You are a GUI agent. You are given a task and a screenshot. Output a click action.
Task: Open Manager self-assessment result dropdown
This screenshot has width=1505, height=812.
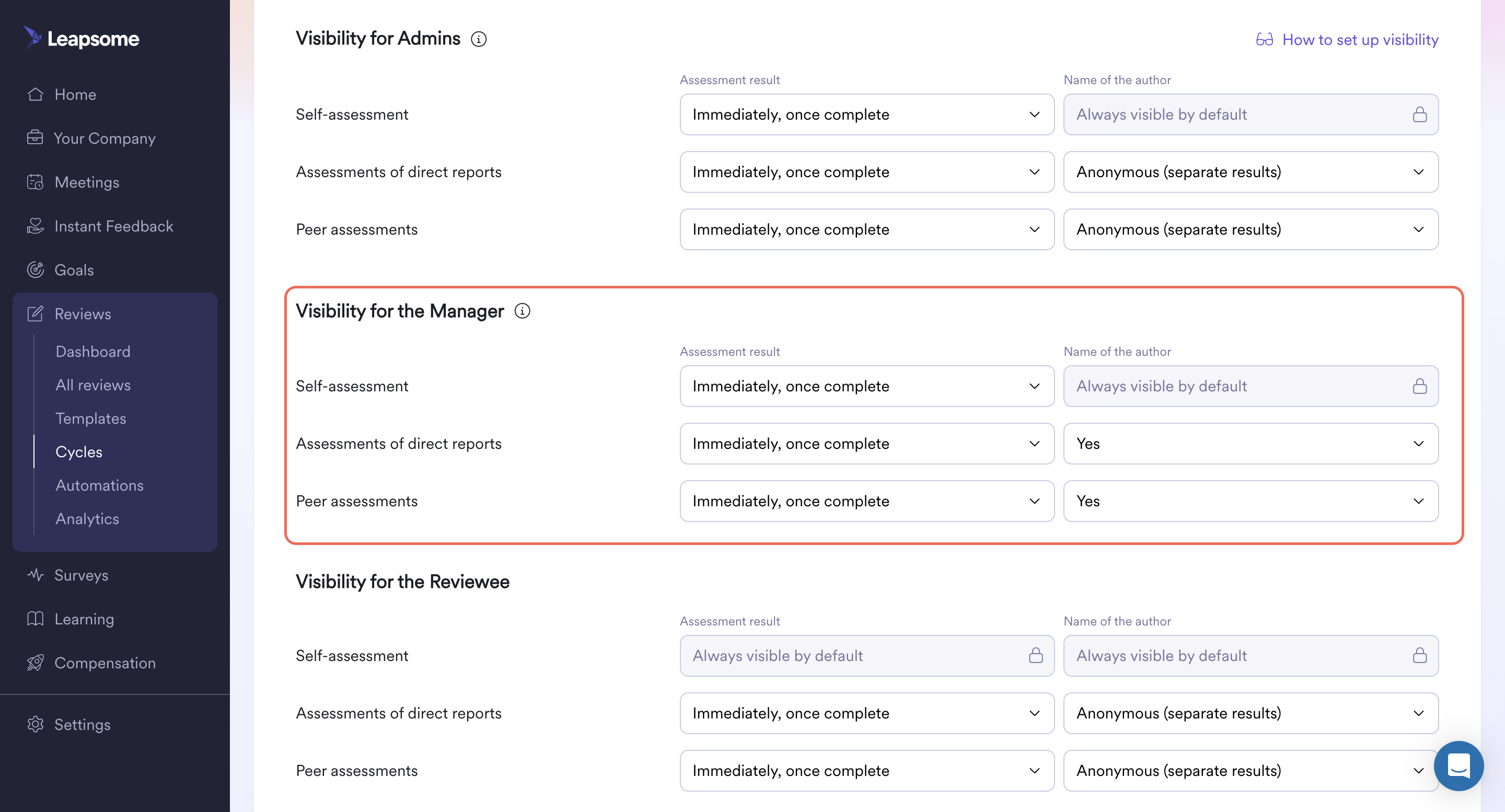pos(867,386)
